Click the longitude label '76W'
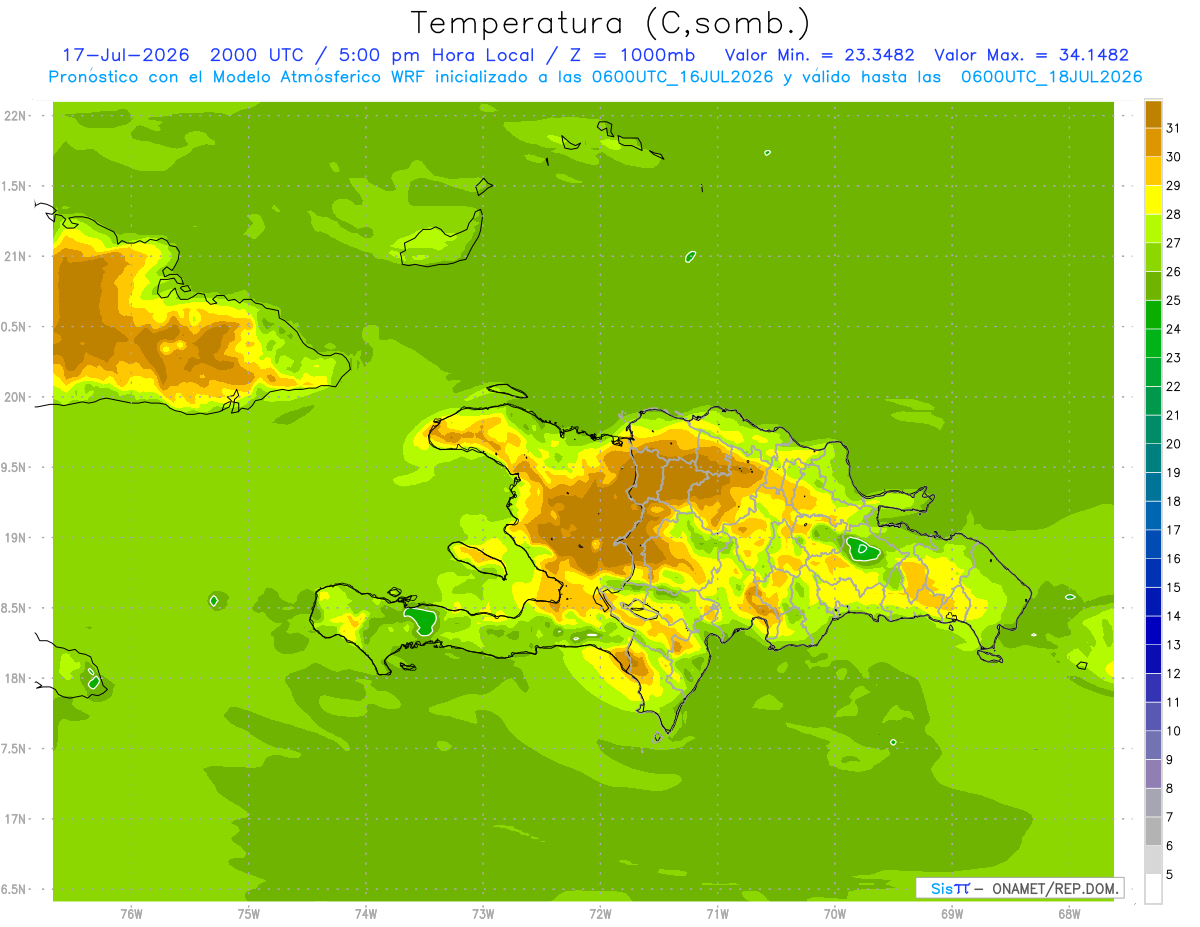 (x=131, y=913)
